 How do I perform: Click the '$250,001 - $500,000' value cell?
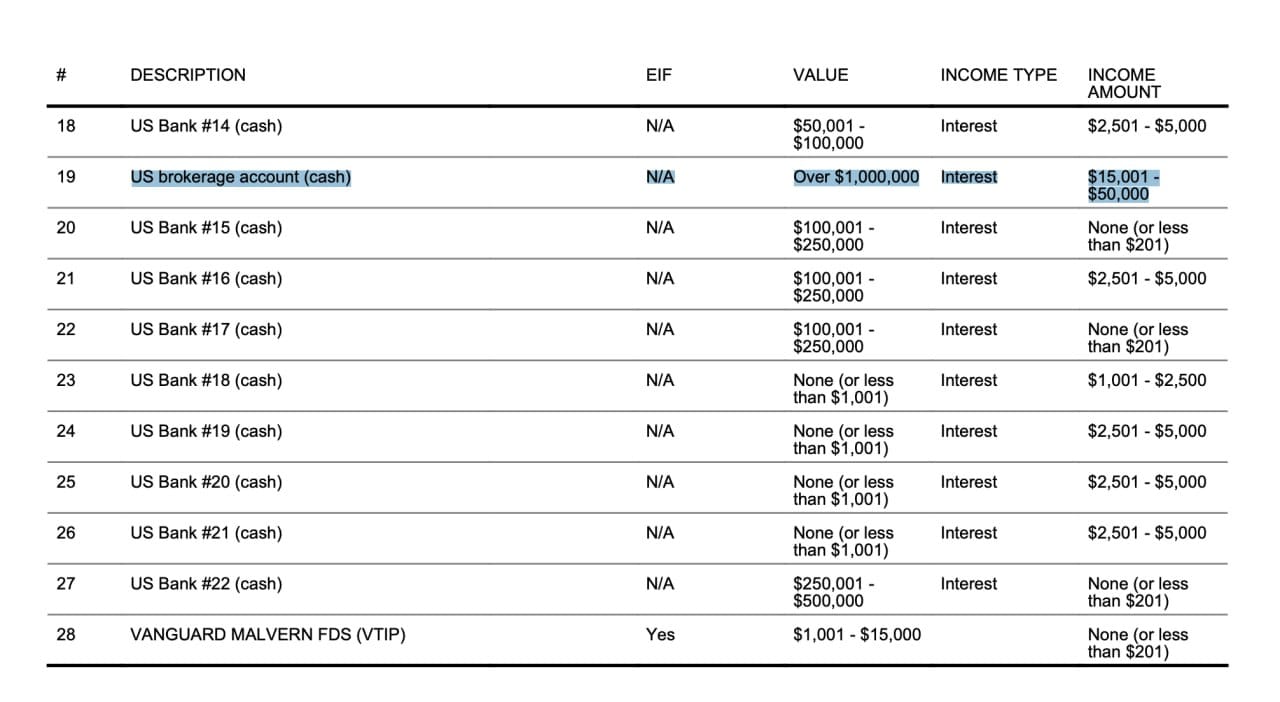click(834, 592)
